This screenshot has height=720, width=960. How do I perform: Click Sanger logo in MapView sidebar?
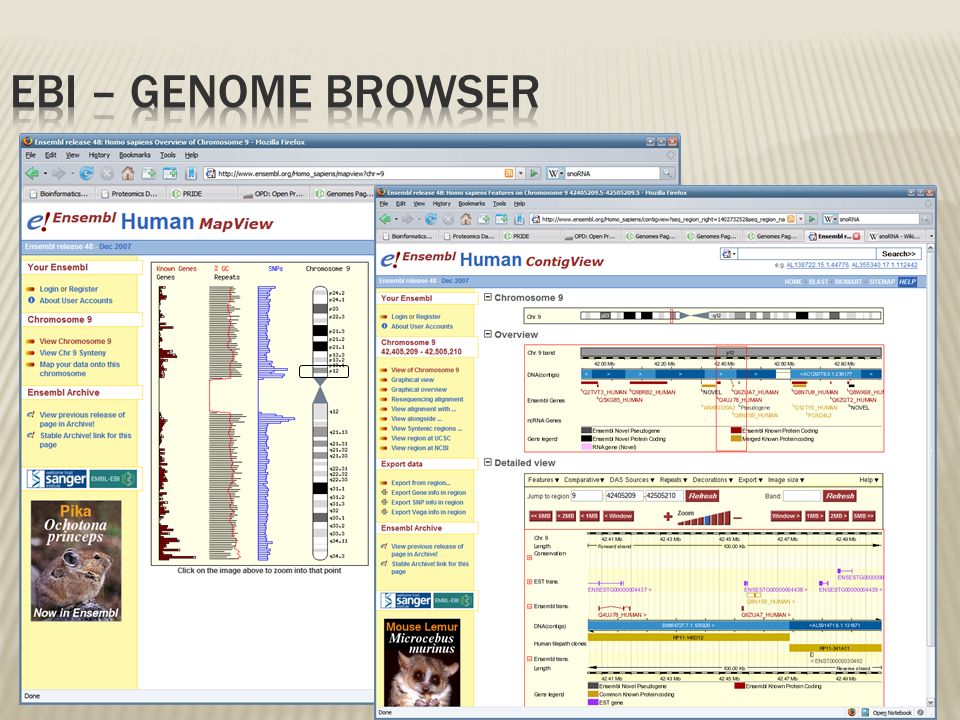pos(57,479)
